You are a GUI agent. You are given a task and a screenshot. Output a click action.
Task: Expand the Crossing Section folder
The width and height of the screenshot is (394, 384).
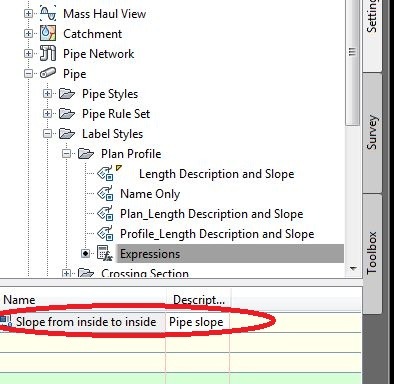(67, 274)
